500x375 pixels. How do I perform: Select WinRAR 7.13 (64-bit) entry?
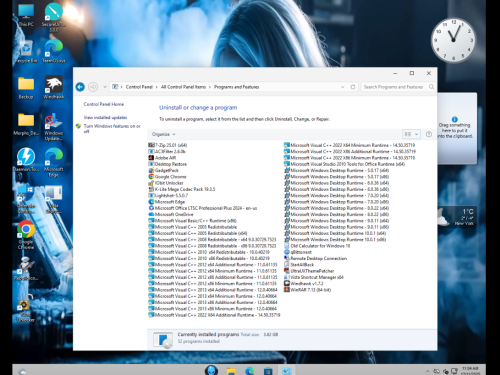tap(307, 290)
